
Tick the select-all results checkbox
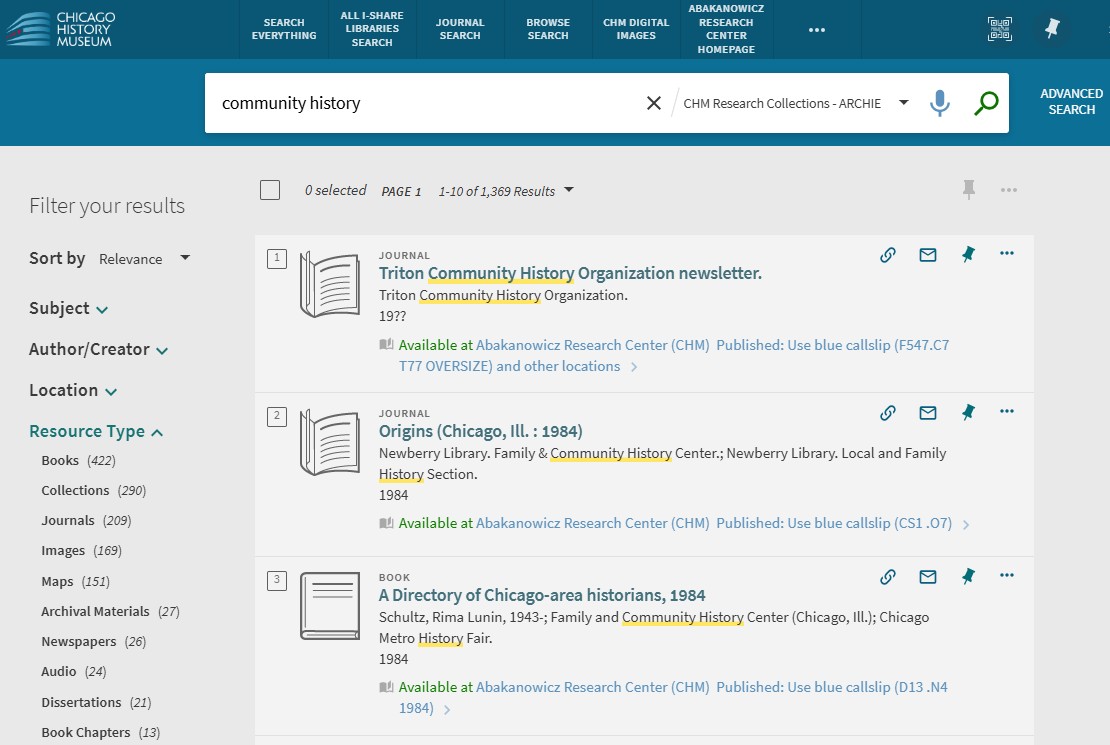[x=270, y=190]
